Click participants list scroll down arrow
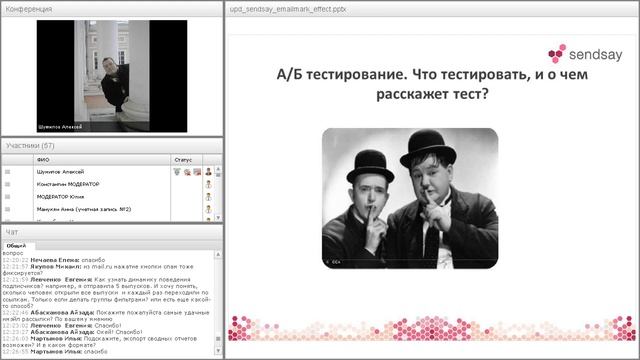Image resolution: width=640 pixels, height=360 pixels. tap(218, 218)
